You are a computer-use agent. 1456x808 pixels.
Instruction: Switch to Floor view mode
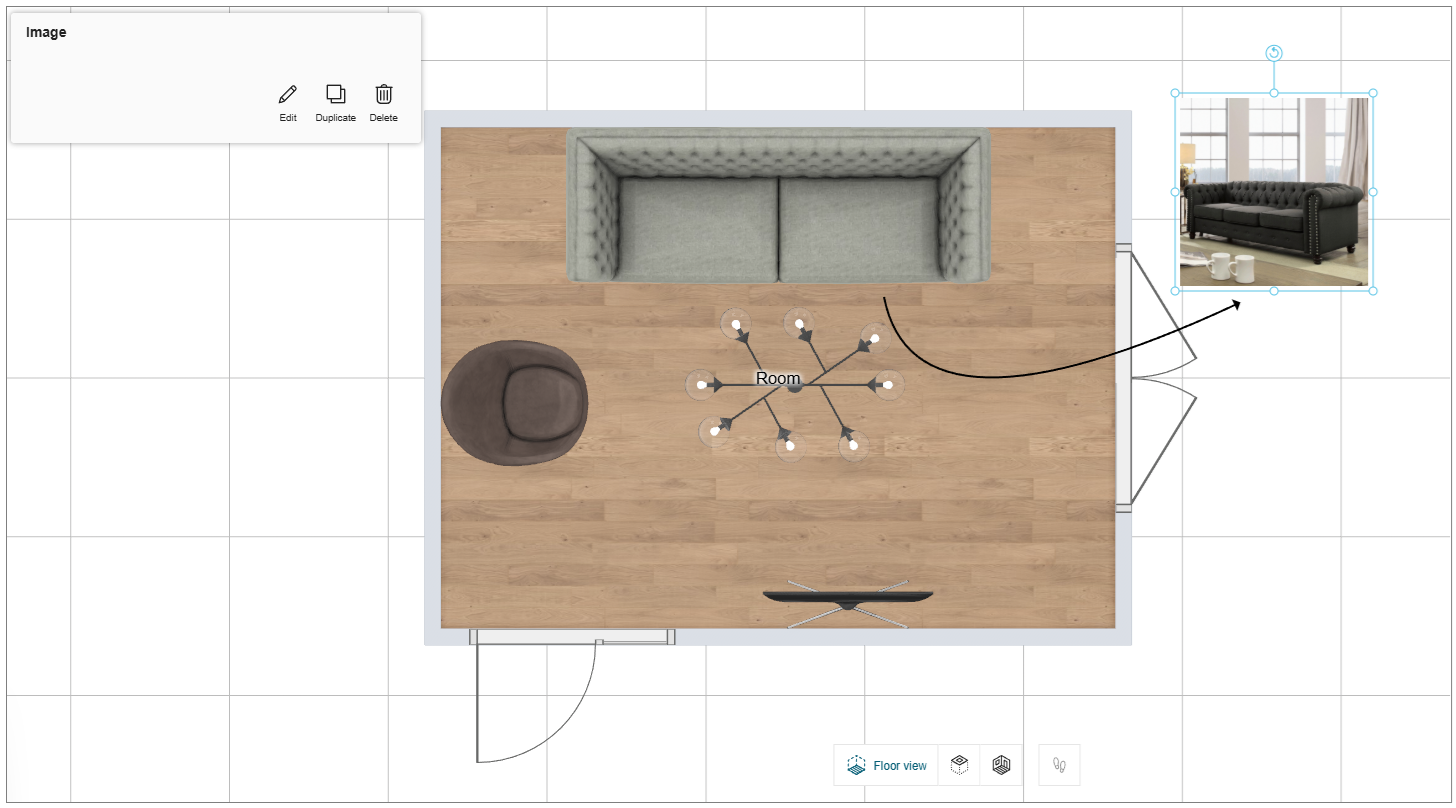[886, 765]
